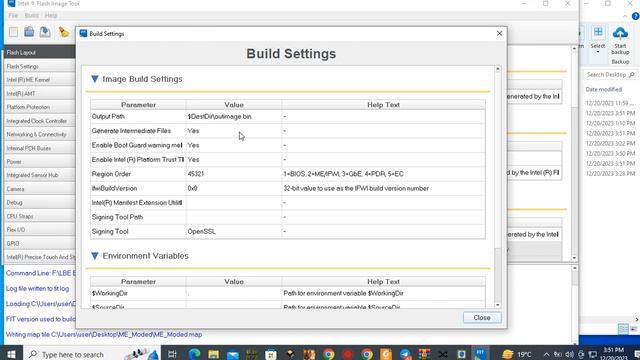Screen dimensions: 640x360
Task: Select the Debug tab
Action: (x=40, y=202)
